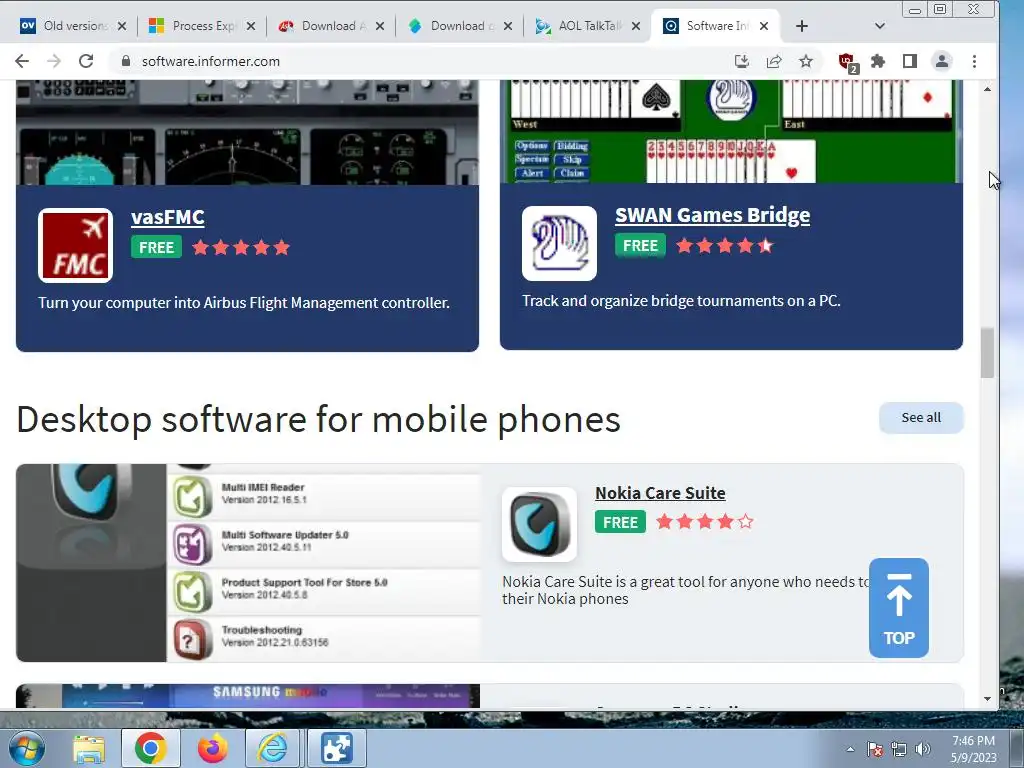1024x768 pixels.
Task: Click SWAN Games Bridge star rating
Action: 725,246
